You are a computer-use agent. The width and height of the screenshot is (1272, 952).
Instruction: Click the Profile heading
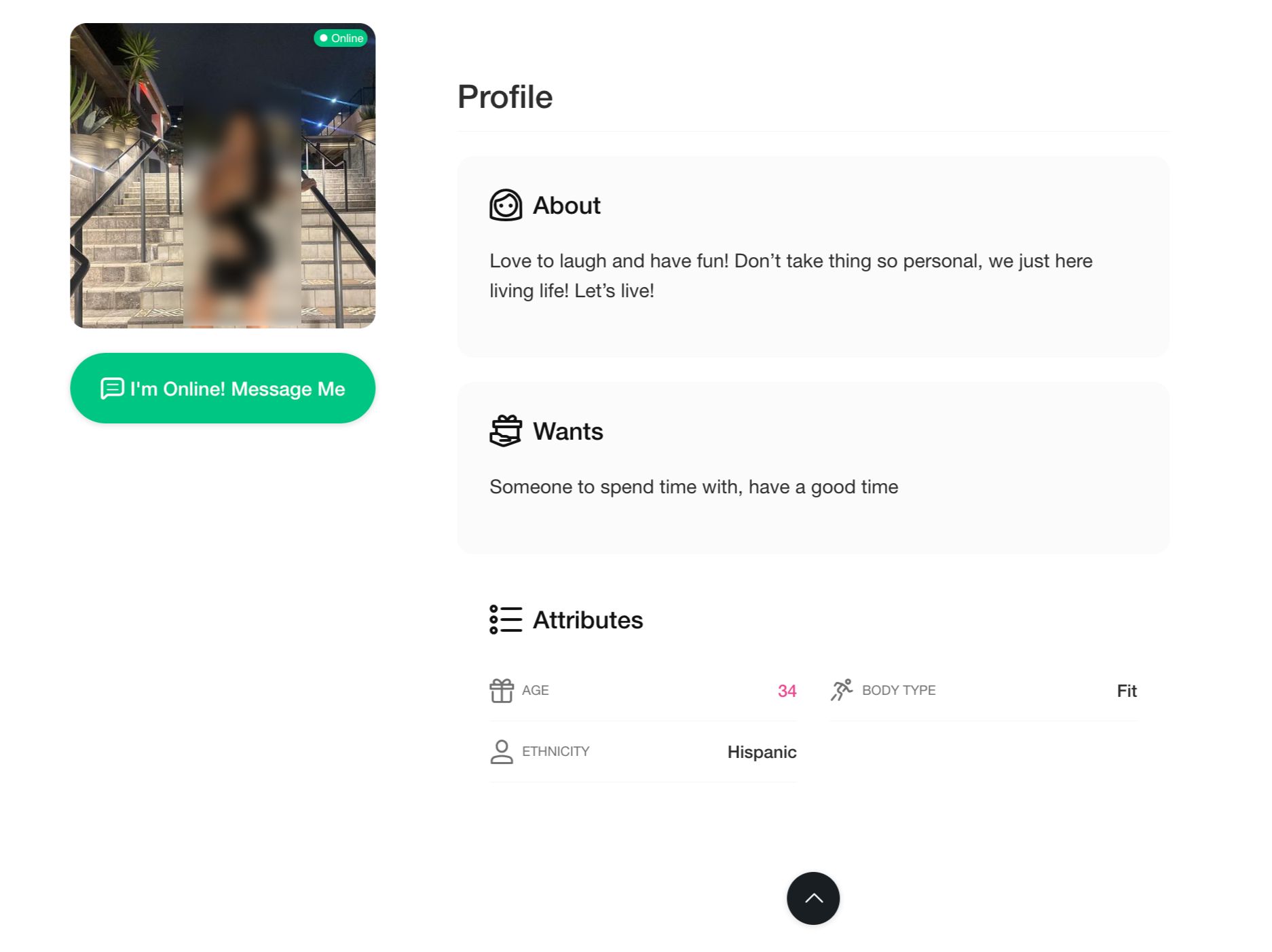tap(505, 97)
